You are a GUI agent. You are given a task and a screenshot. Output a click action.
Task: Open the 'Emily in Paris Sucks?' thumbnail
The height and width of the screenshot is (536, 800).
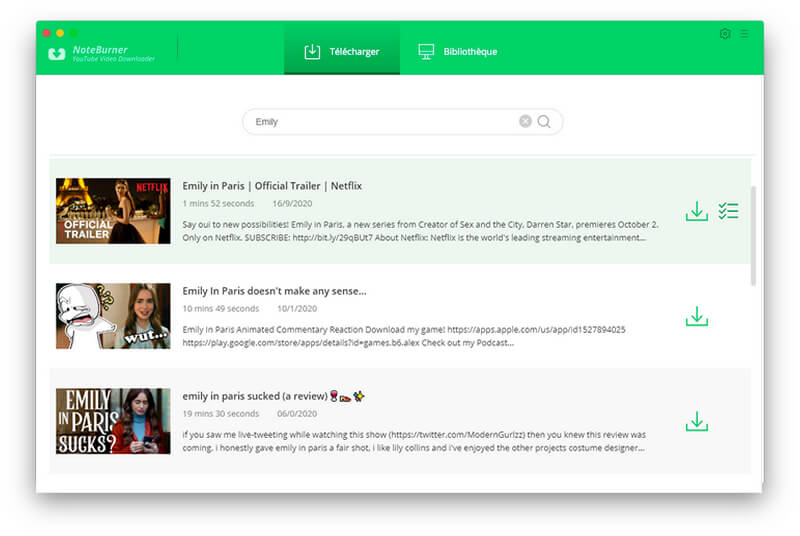(x=113, y=421)
